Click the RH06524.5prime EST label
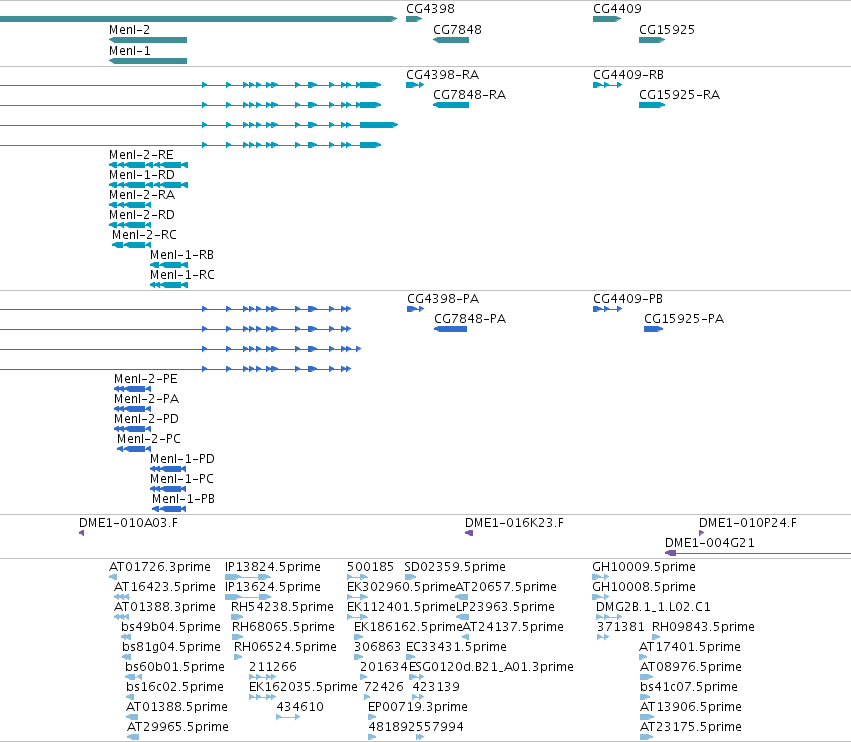The height and width of the screenshot is (742, 851). tap(285, 648)
